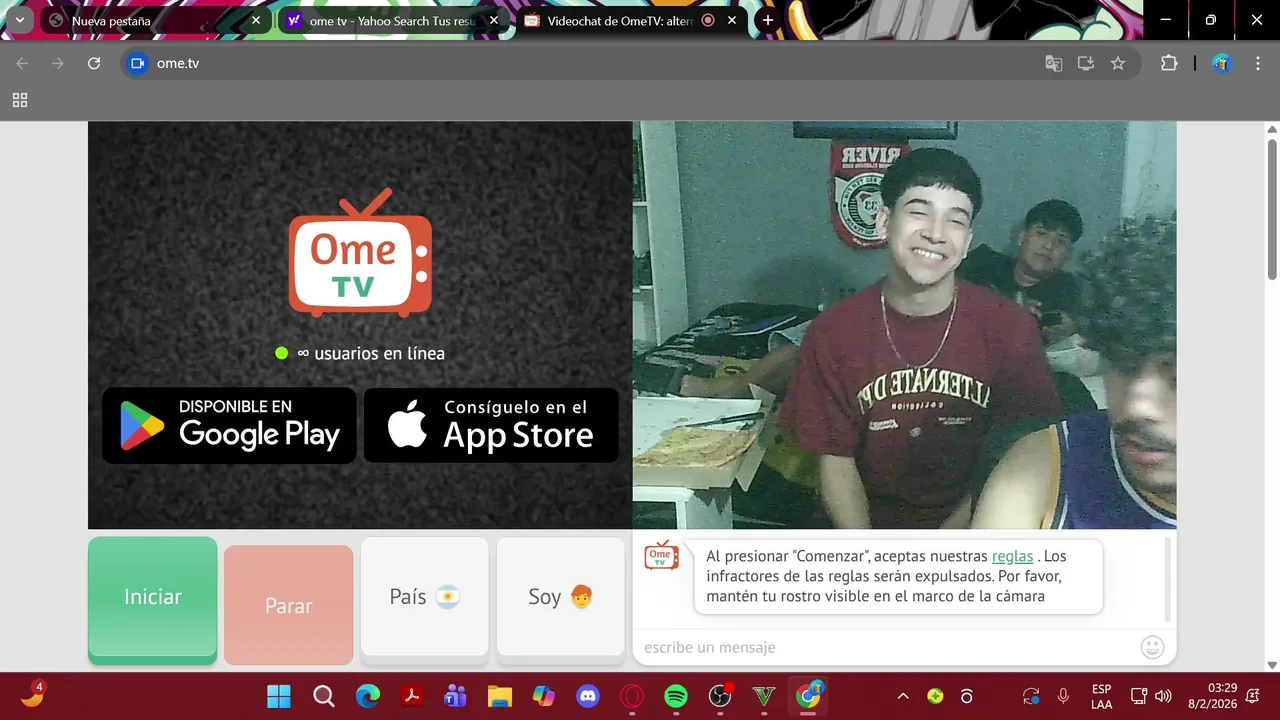The height and width of the screenshot is (720, 1280).
Task: Reload the ome.tv page
Action: tap(94, 63)
